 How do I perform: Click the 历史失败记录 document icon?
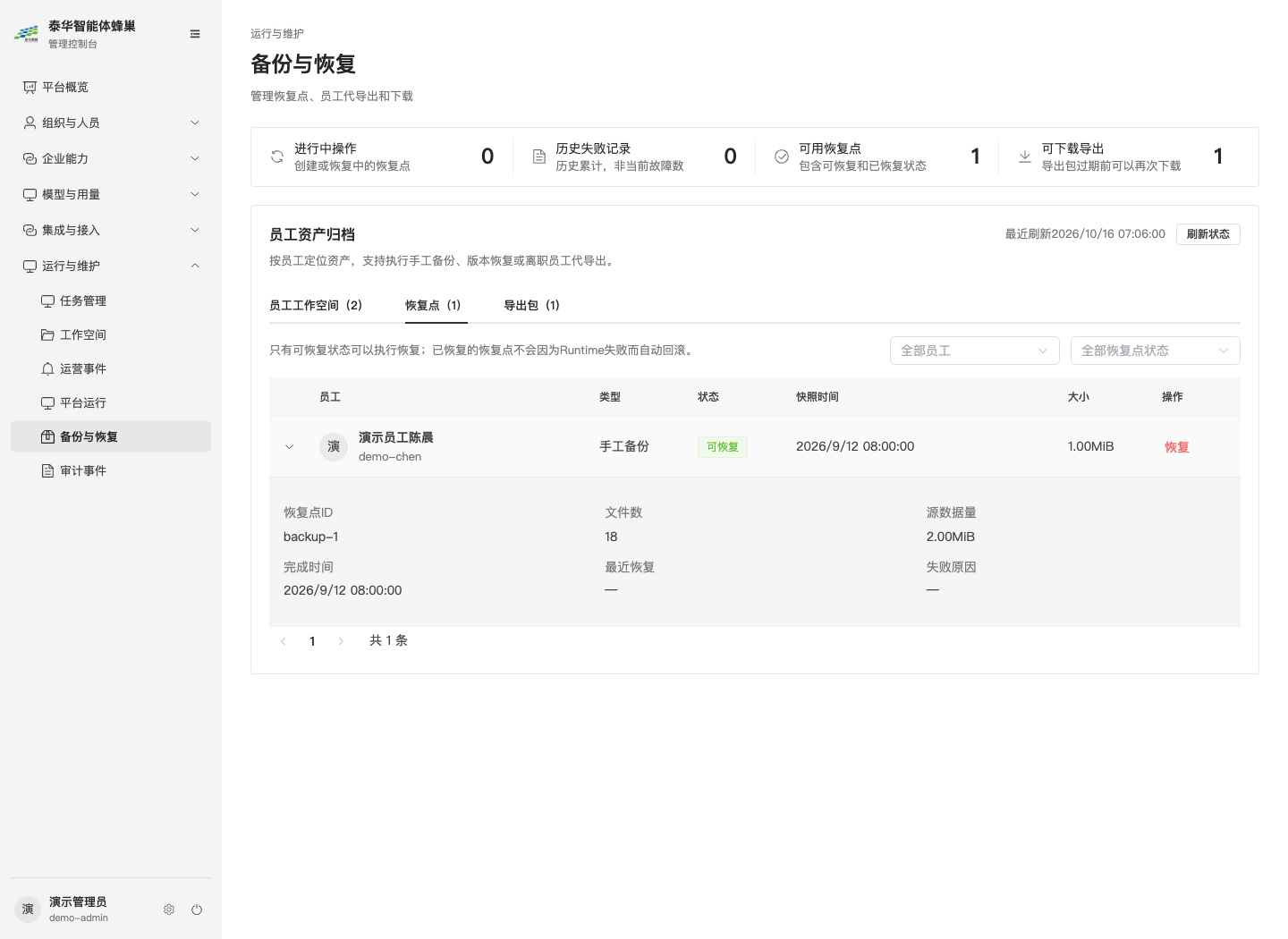[x=539, y=156]
